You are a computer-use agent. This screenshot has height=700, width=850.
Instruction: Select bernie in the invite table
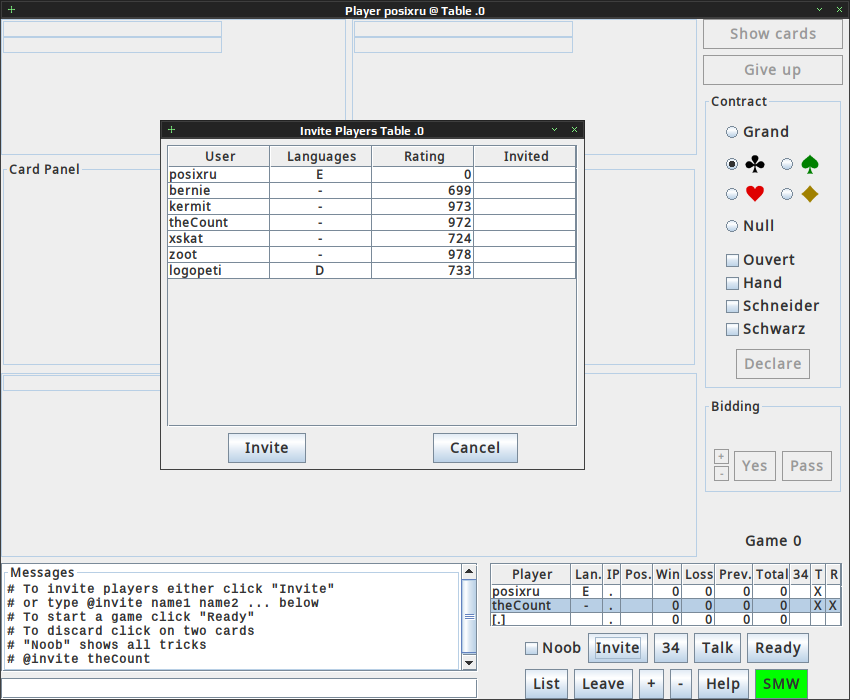pos(372,191)
